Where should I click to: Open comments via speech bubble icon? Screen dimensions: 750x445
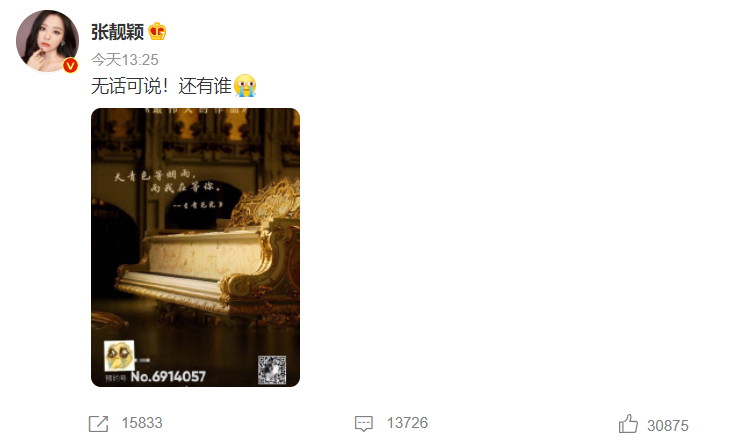coord(364,423)
